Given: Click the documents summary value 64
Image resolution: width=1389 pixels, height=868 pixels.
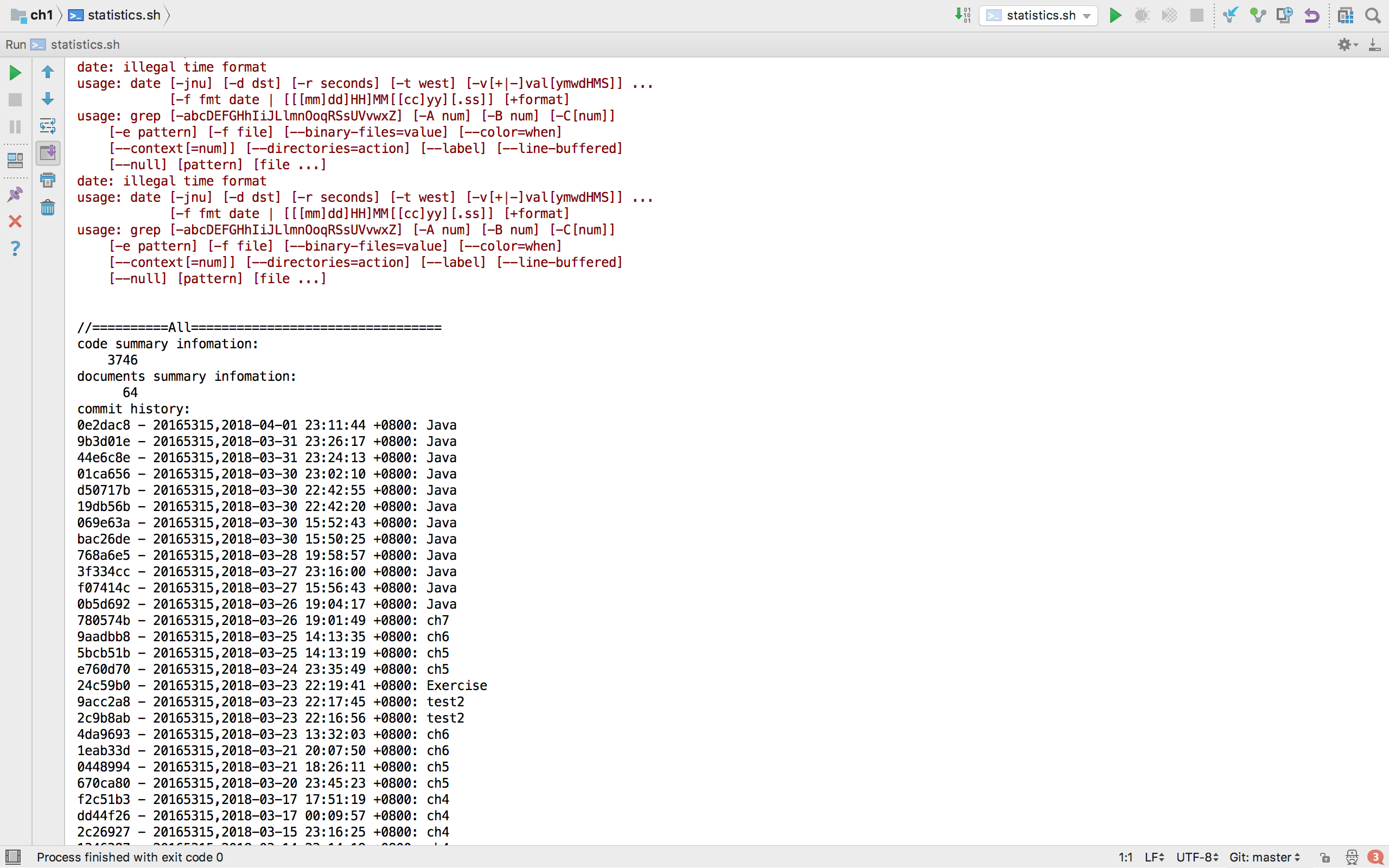Looking at the screenshot, I should pyautogui.click(x=130, y=393).
